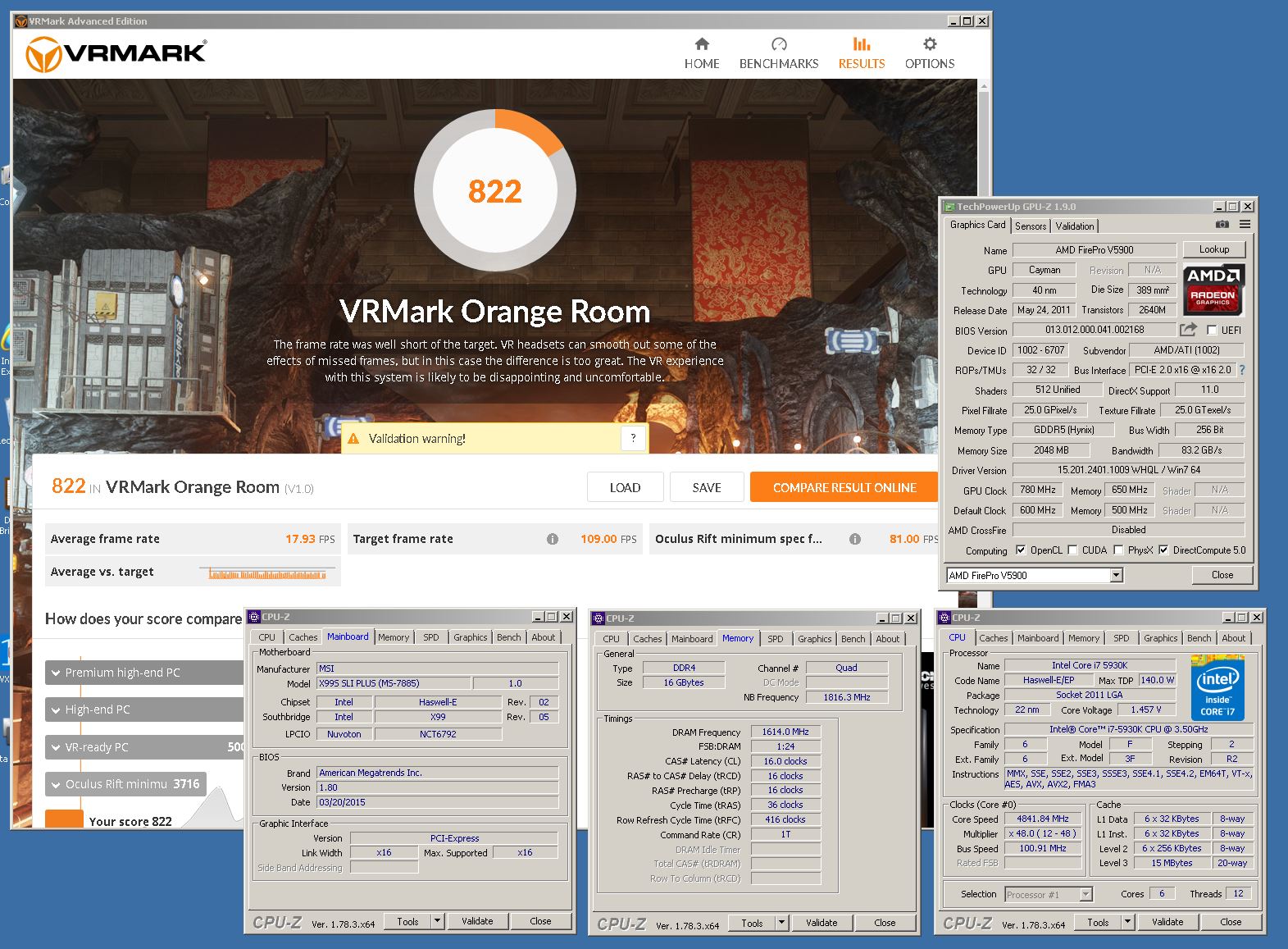The image size is (1288, 949).
Task: Expand the VR-ready PC comparison row
Action: 144,747
